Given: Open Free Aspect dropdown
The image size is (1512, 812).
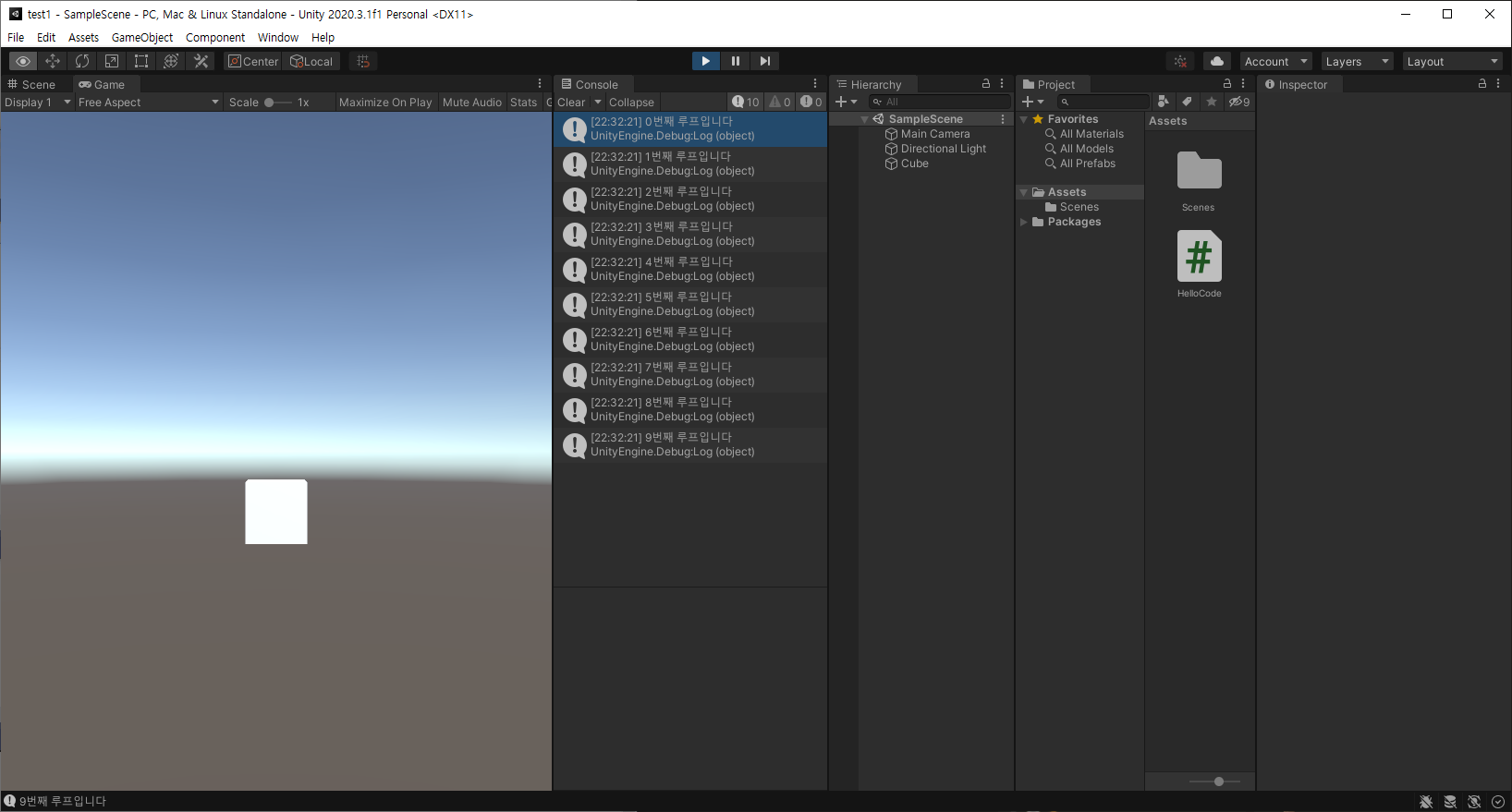Looking at the screenshot, I should 149,103.
